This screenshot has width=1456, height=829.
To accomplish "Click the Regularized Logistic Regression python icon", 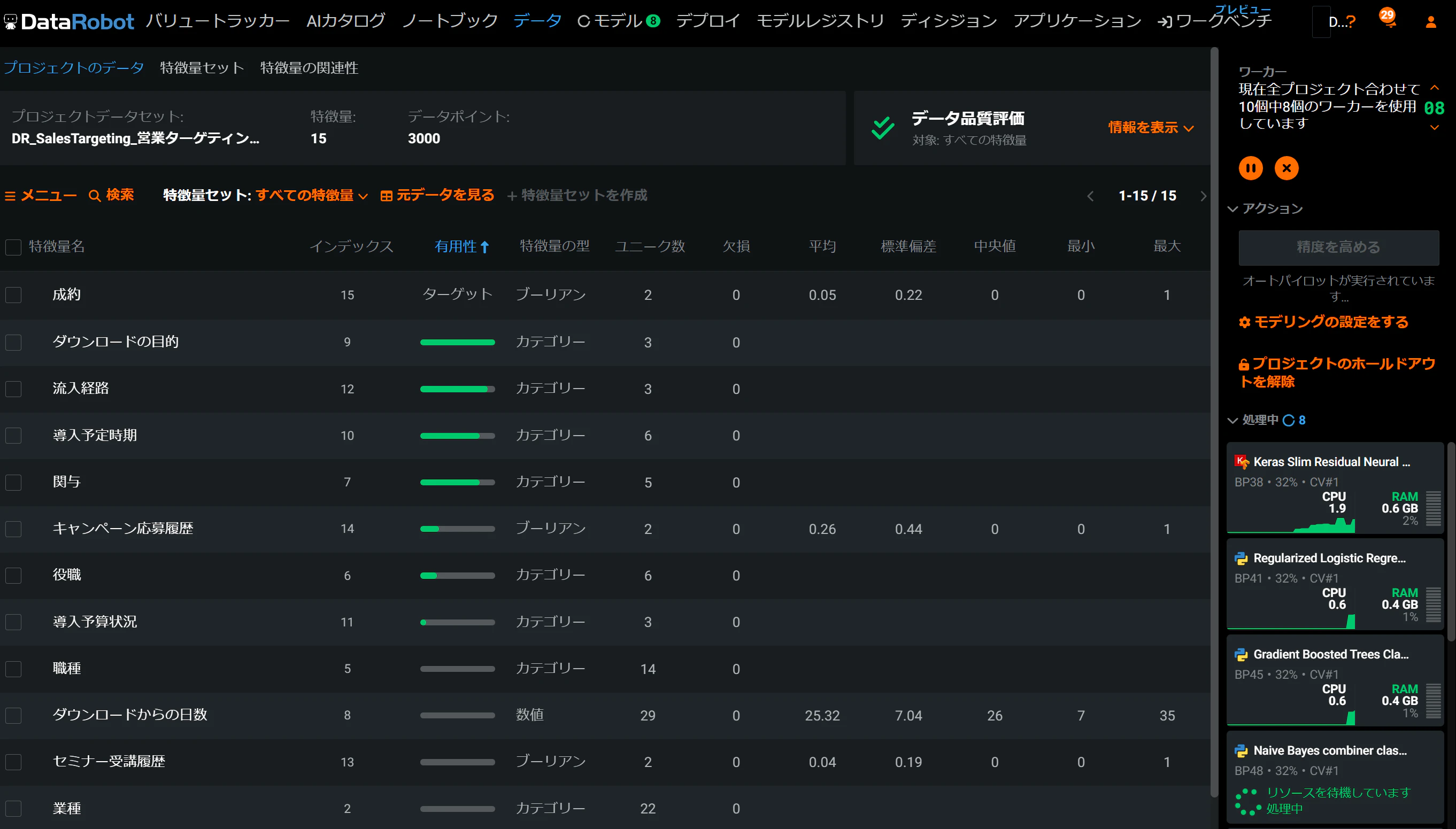I will (1241, 558).
